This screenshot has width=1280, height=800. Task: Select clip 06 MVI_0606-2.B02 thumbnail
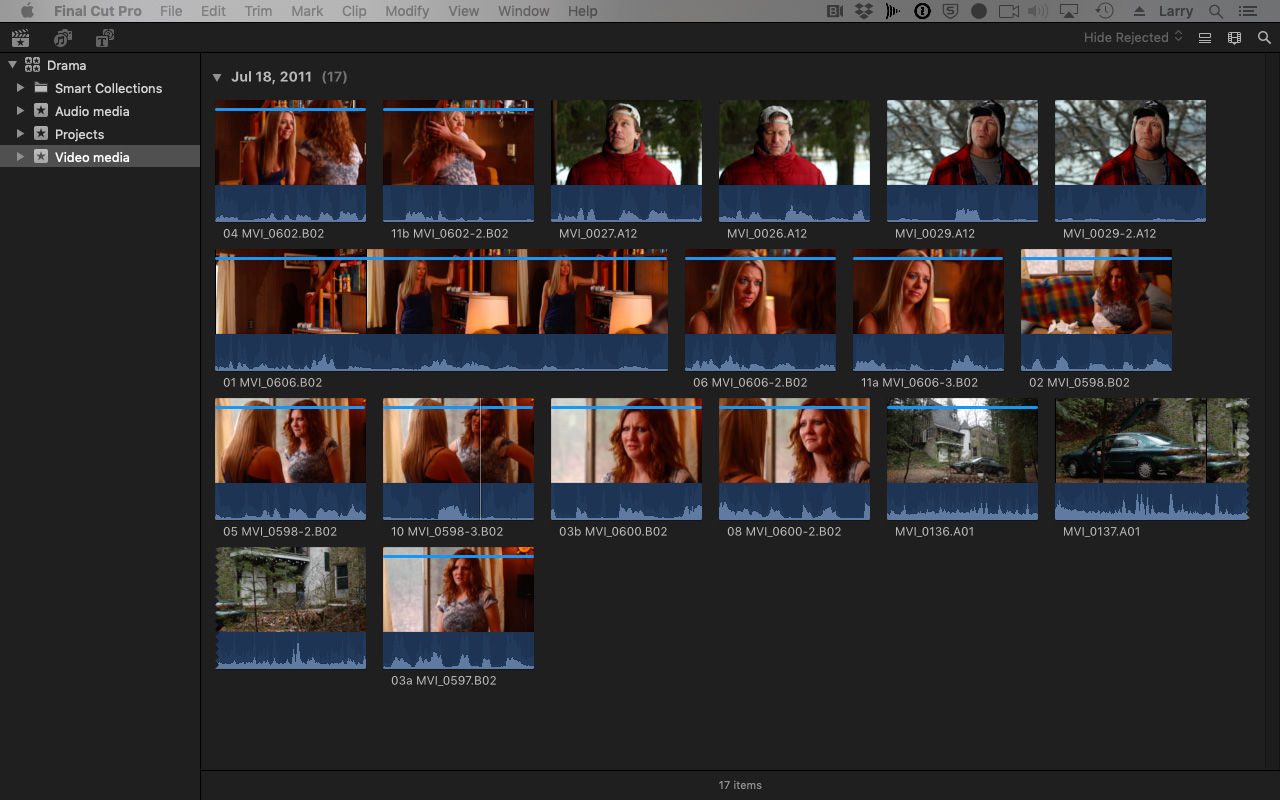761,309
